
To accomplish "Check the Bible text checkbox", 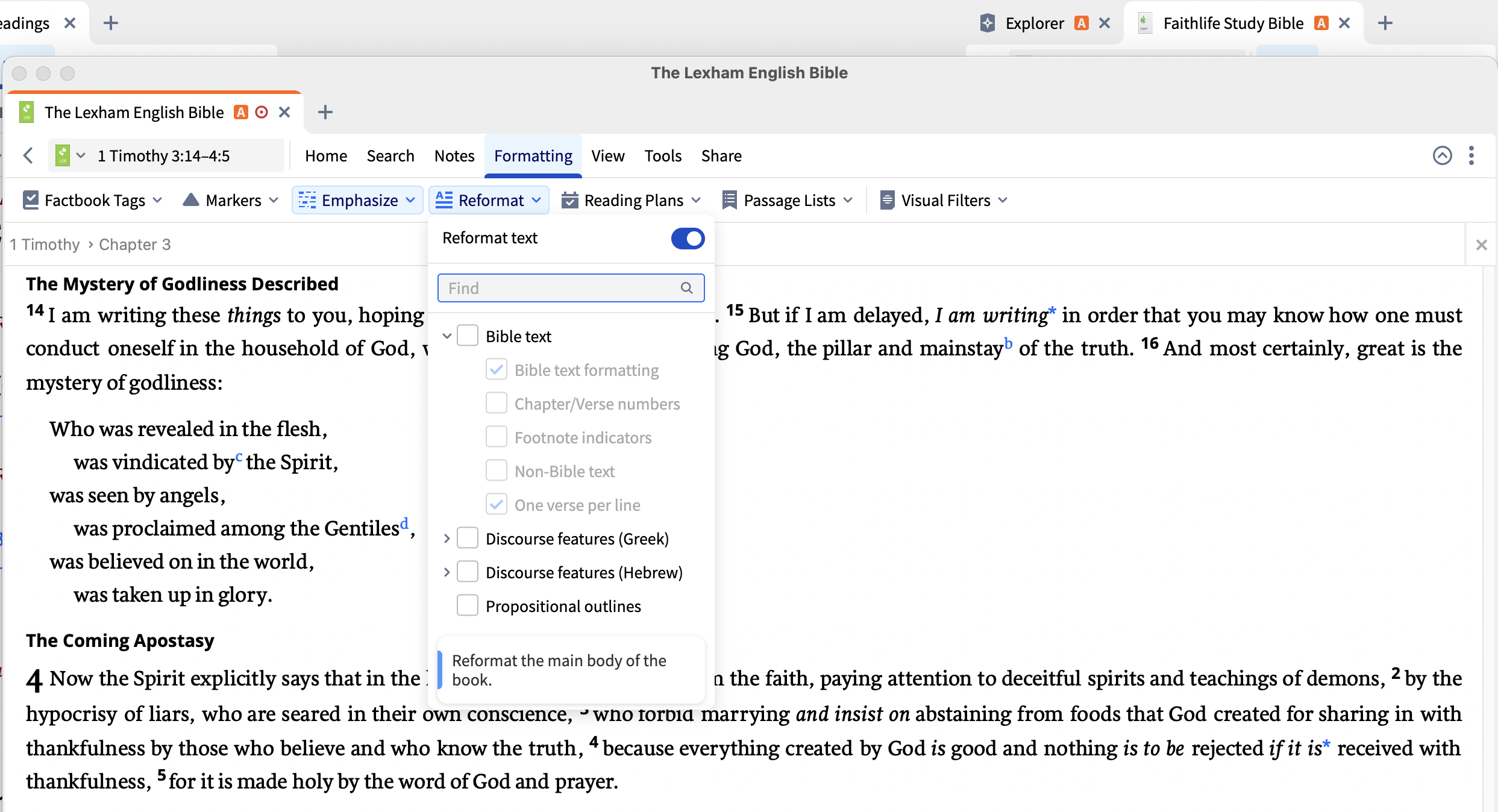I will tap(467, 336).
